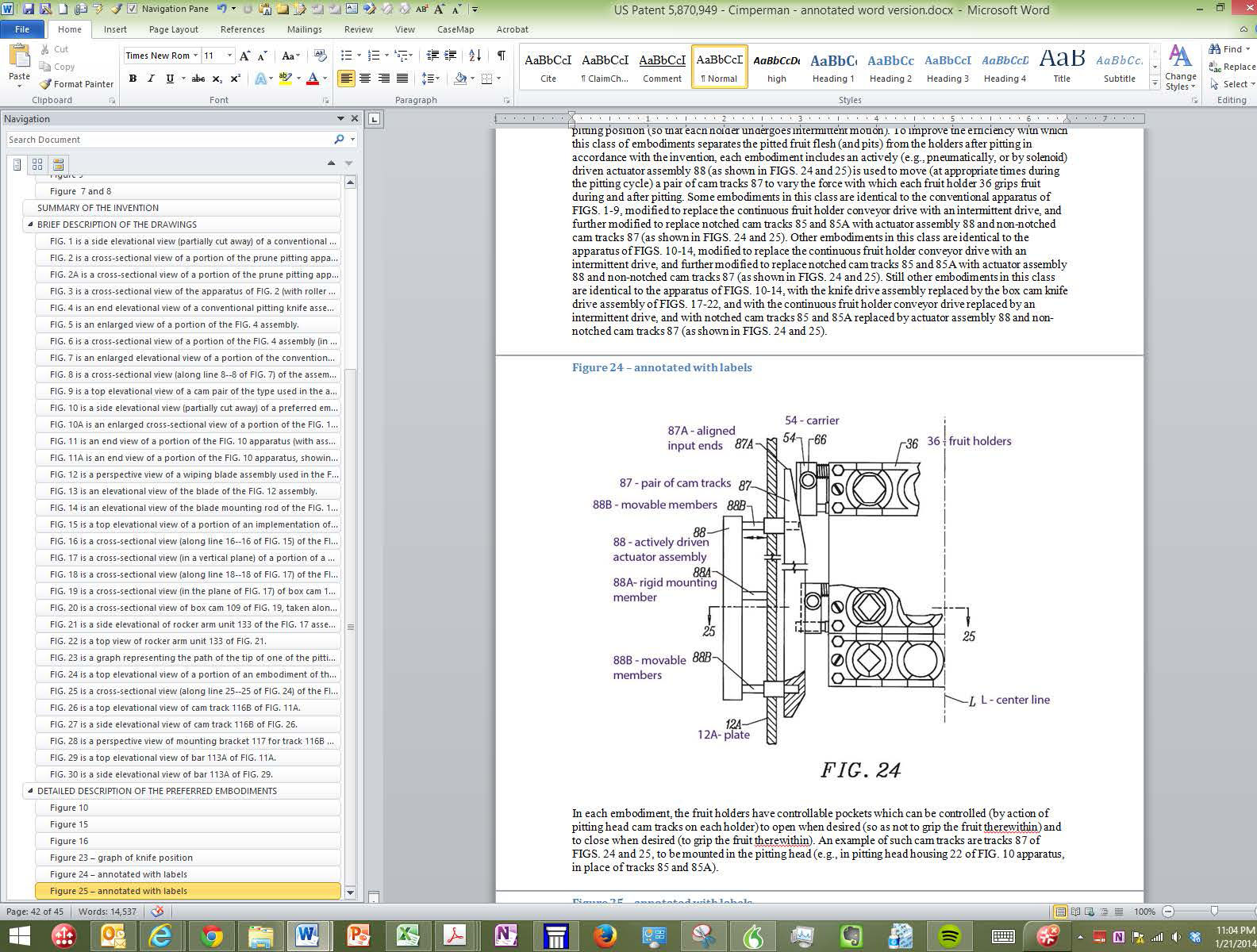Open the References tab

(242, 29)
